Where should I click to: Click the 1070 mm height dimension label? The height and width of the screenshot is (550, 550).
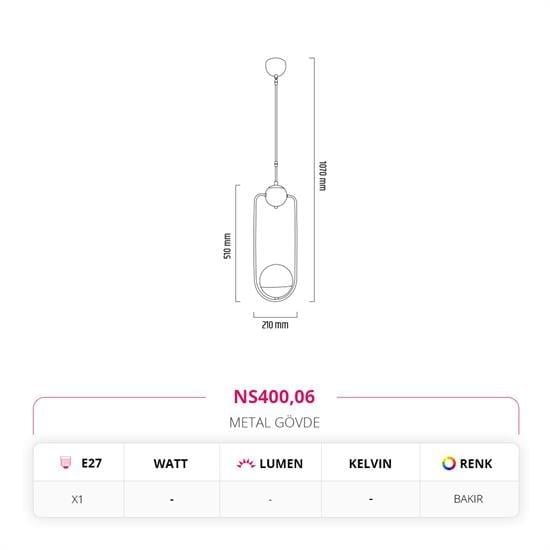(322, 176)
